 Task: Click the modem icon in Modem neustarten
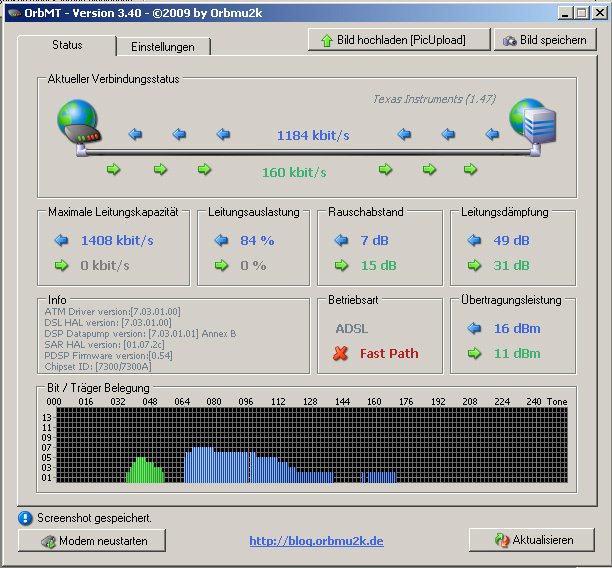tap(48, 541)
